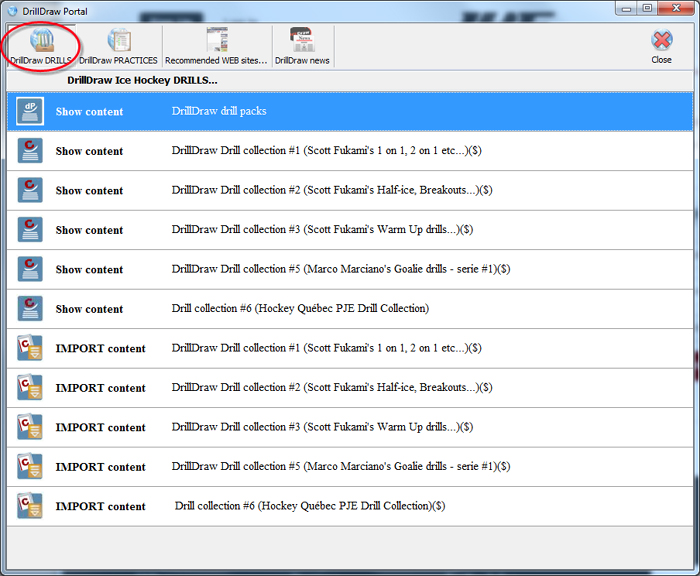Click Show content label for DrillDraw drill packs
Image resolution: width=700 pixels, height=576 pixels.
(89, 112)
